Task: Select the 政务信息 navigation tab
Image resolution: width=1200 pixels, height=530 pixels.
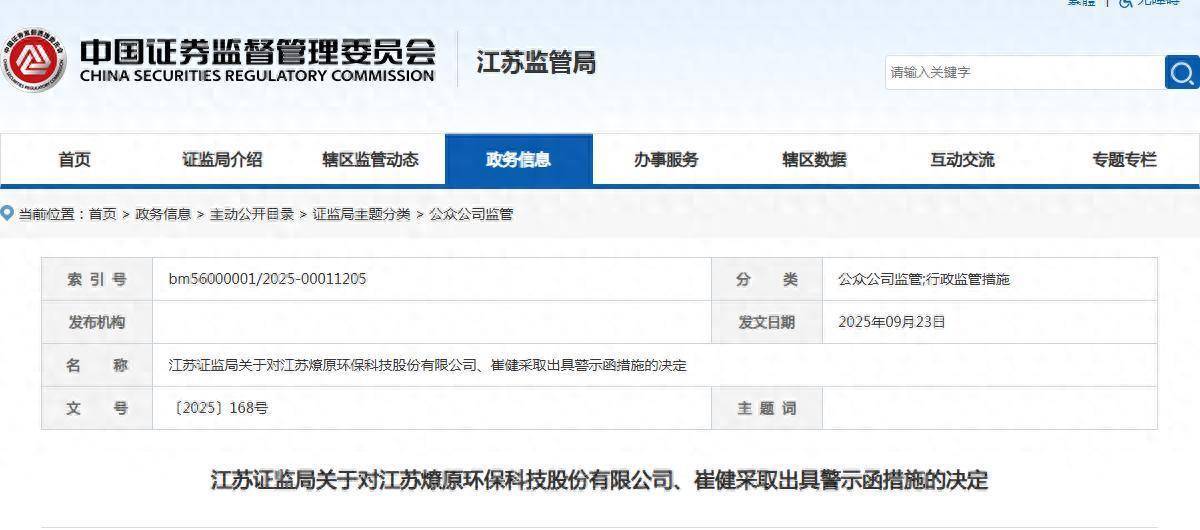Action: (519, 159)
